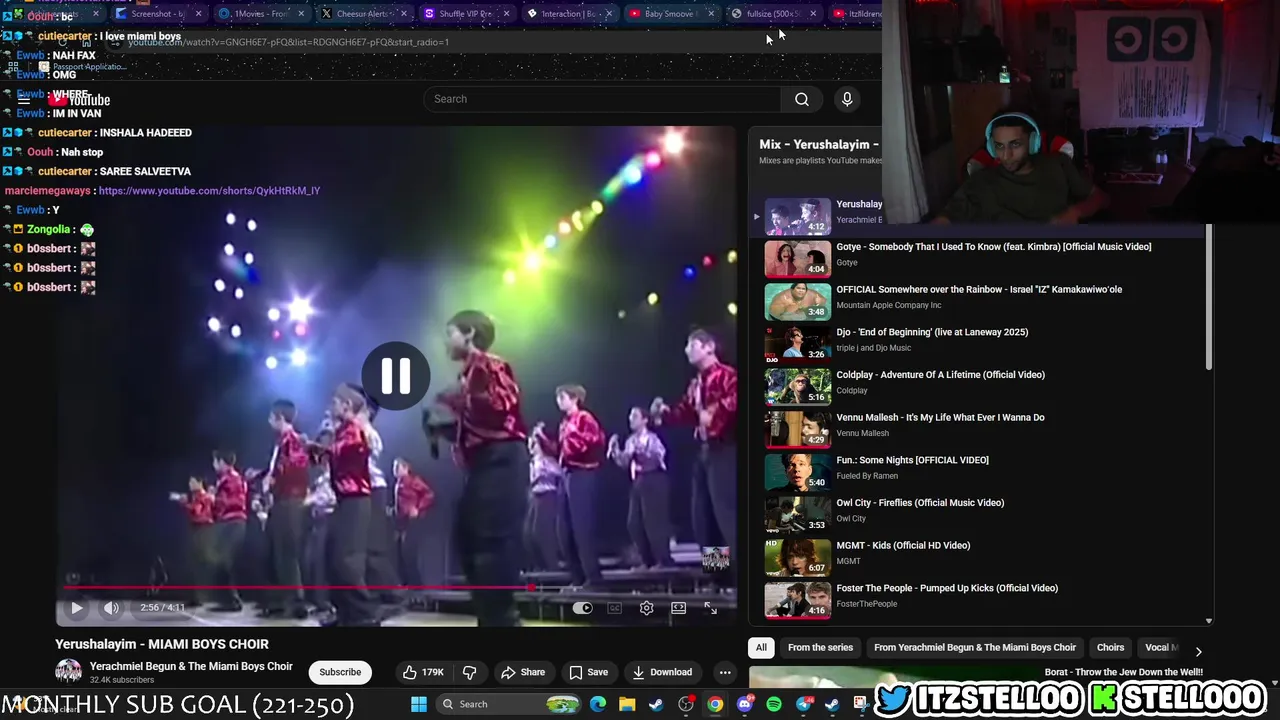Play Djo End of Beginning live at Laneway
Viewport: 1280px width, 720px height.
pos(980,343)
